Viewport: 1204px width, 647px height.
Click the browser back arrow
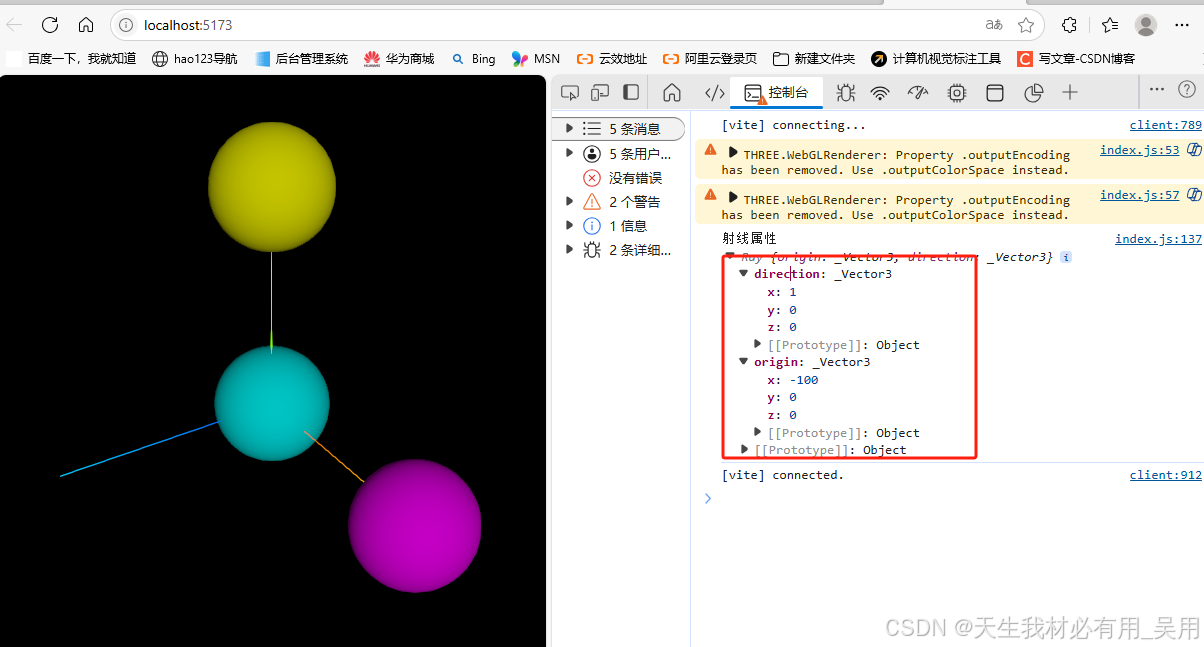click(x=15, y=25)
